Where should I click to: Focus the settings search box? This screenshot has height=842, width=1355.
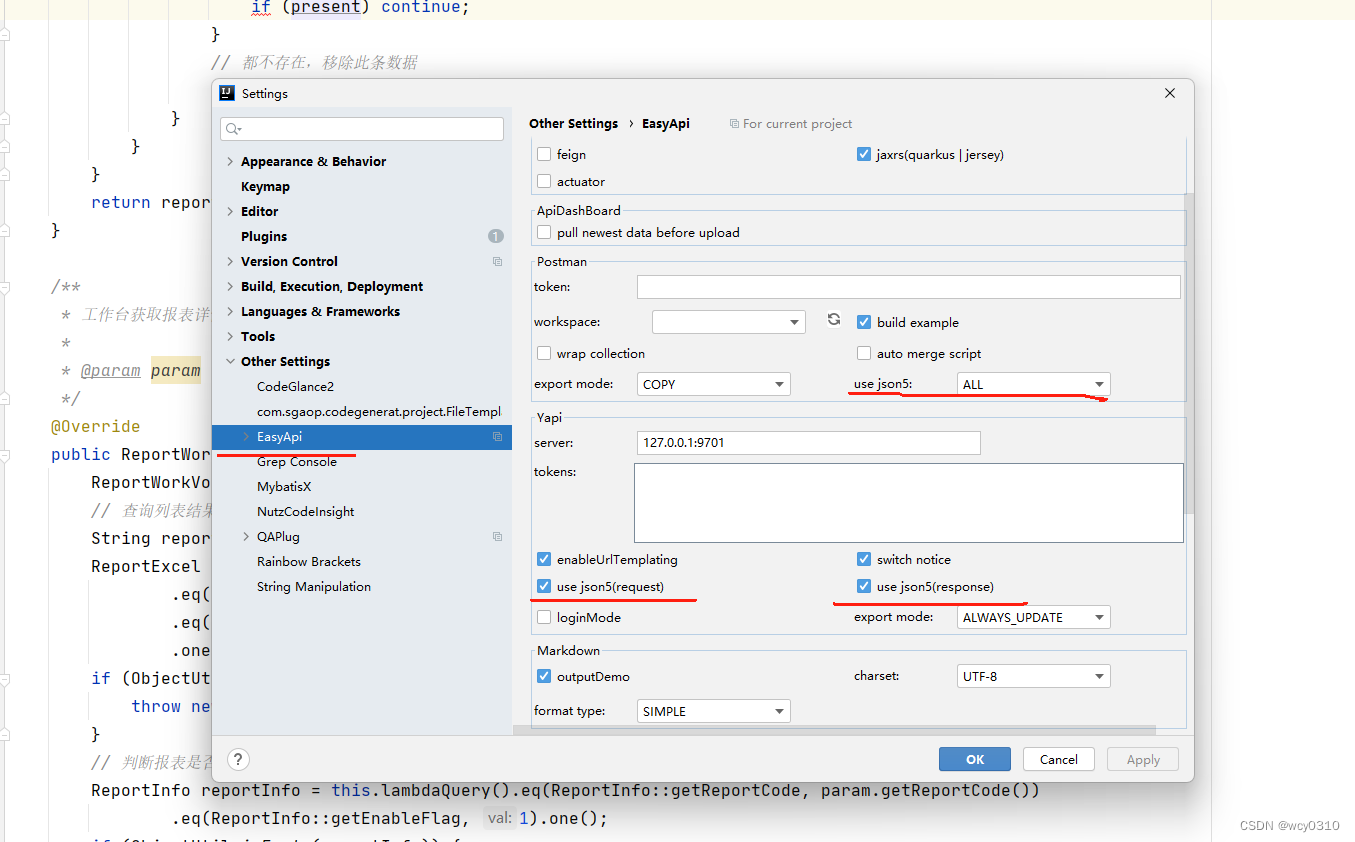click(362, 129)
